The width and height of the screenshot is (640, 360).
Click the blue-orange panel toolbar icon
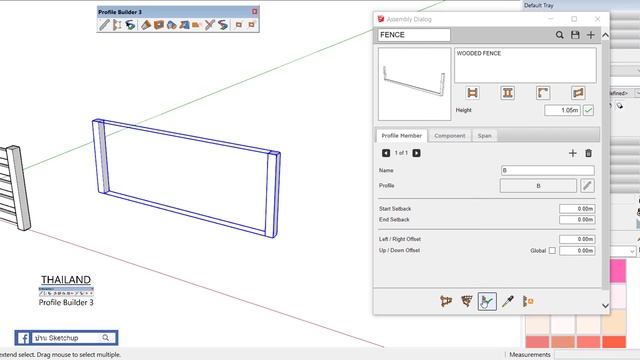(184, 25)
